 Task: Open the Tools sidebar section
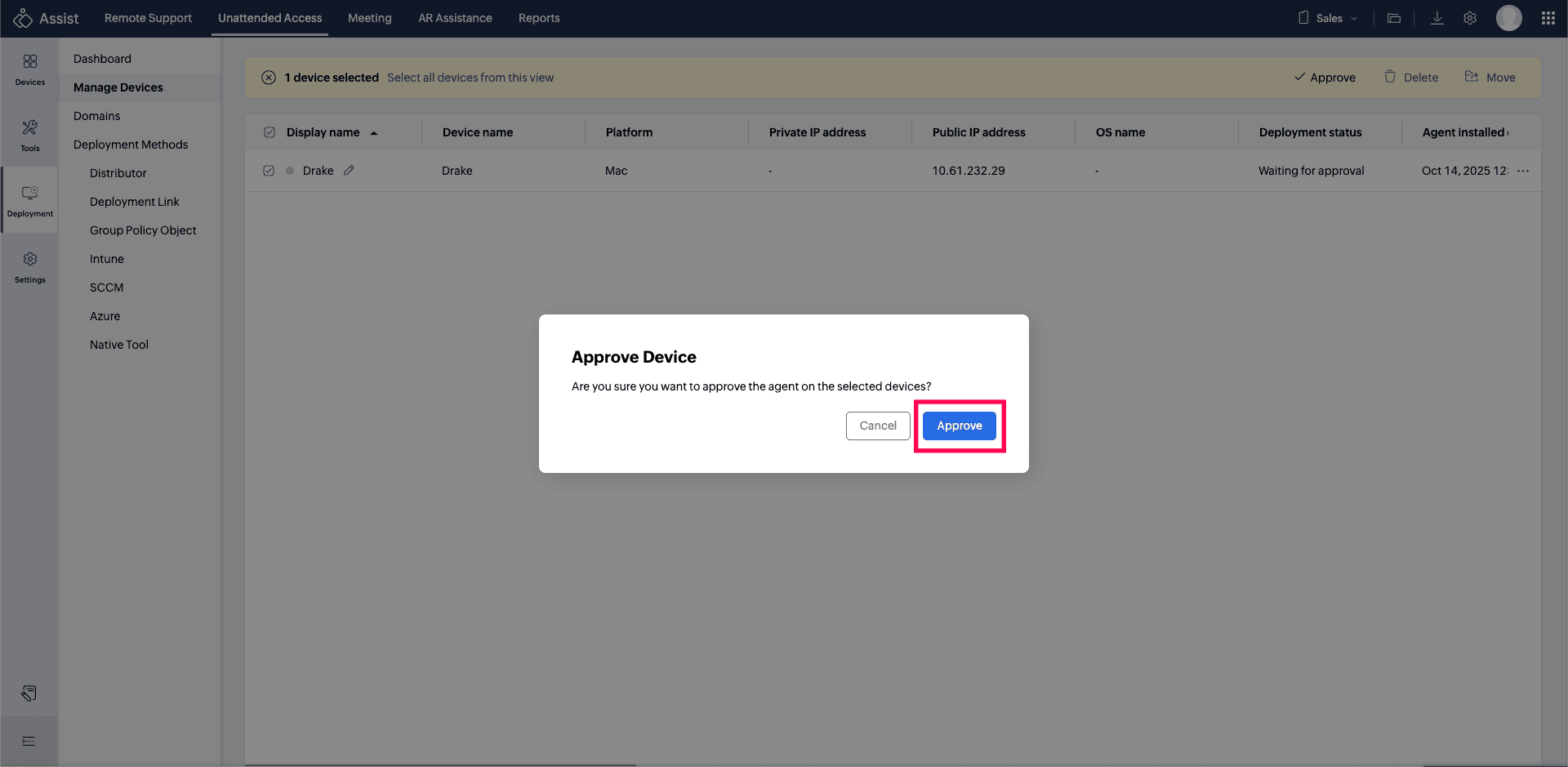pos(30,135)
